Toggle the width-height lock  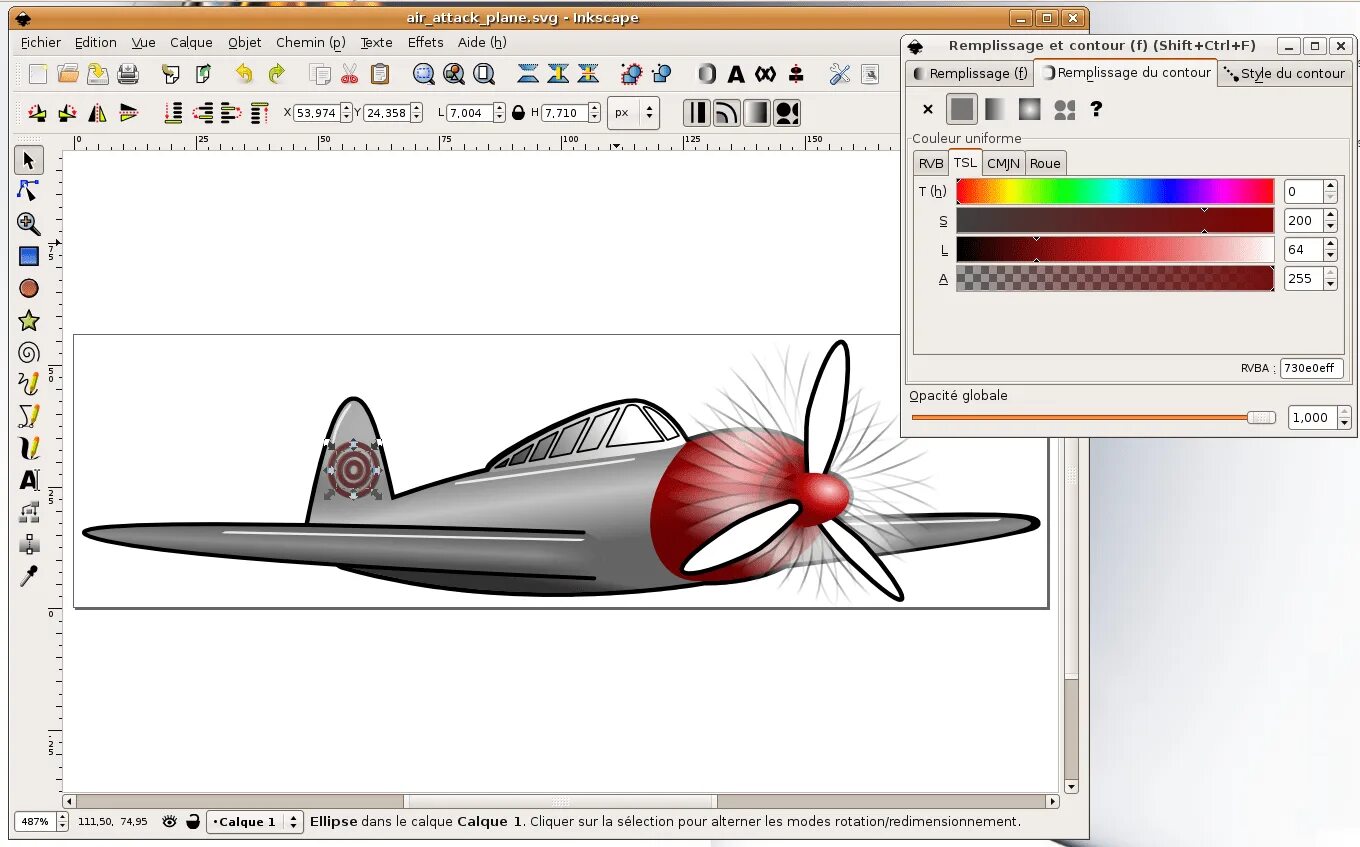tap(518, 113)
